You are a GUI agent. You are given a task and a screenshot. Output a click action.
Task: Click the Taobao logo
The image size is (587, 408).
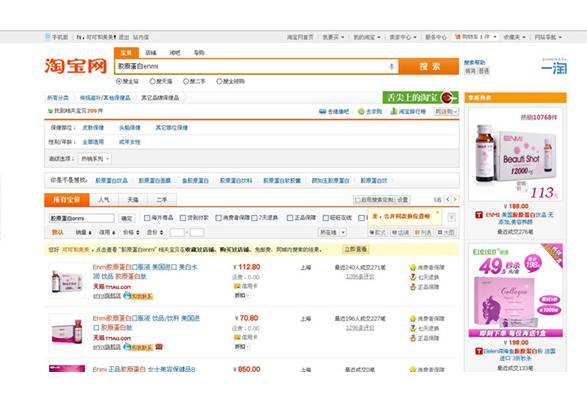click(x=76, y=66)
